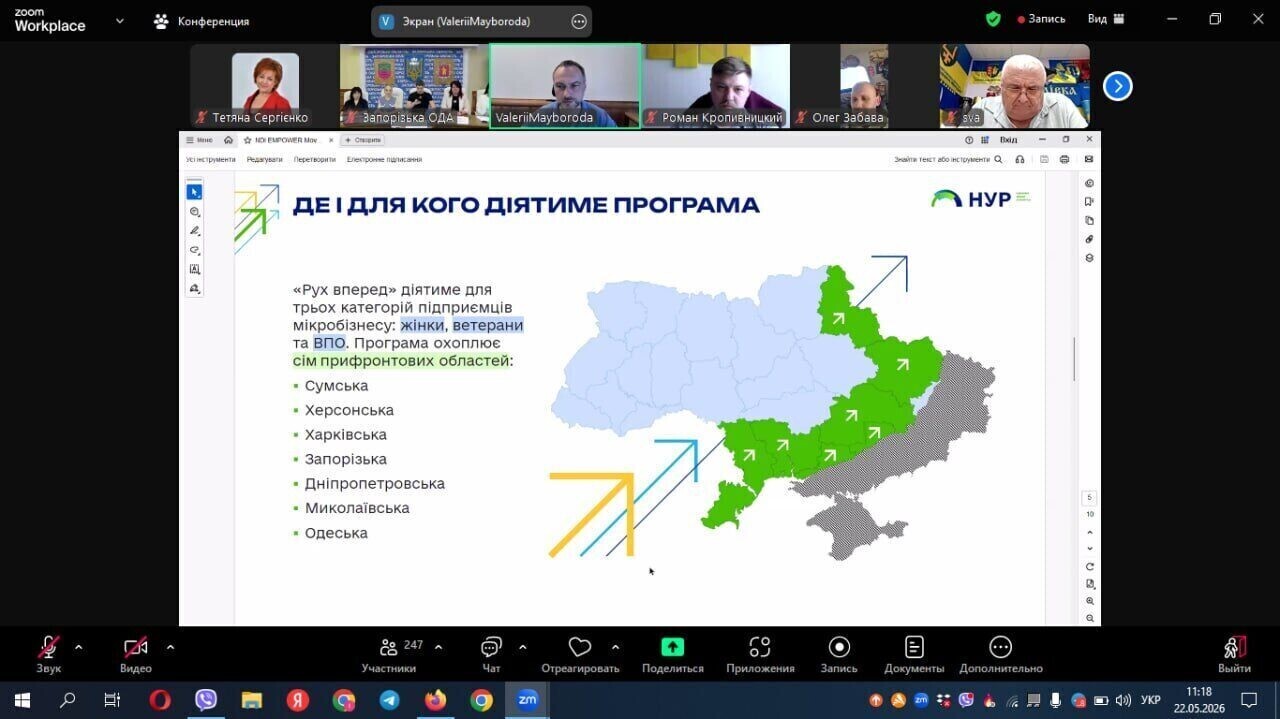
Task: Unmute microphone with the Звук button
Action: (48, 654)
